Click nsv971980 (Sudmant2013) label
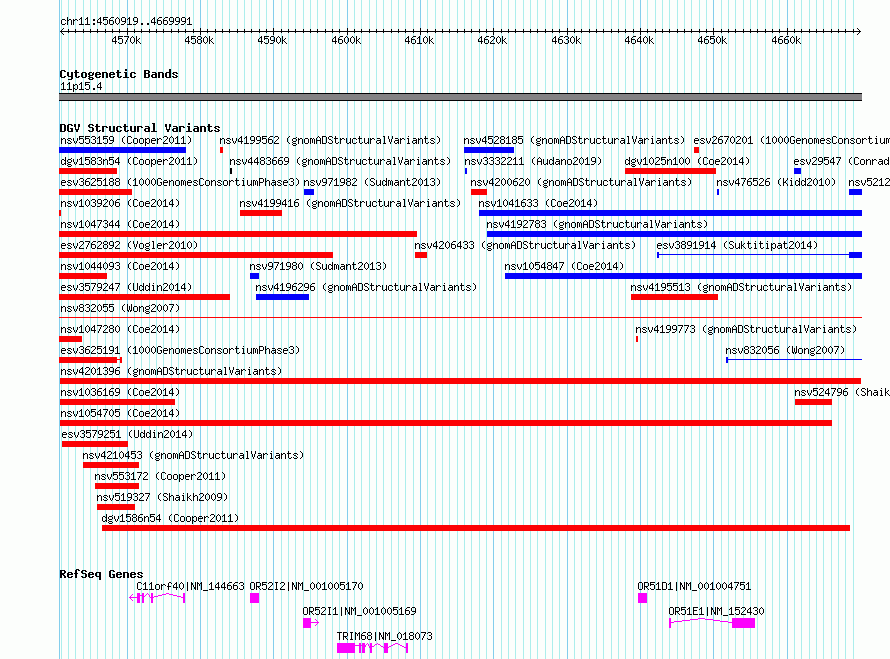 [x=318, y=266]
